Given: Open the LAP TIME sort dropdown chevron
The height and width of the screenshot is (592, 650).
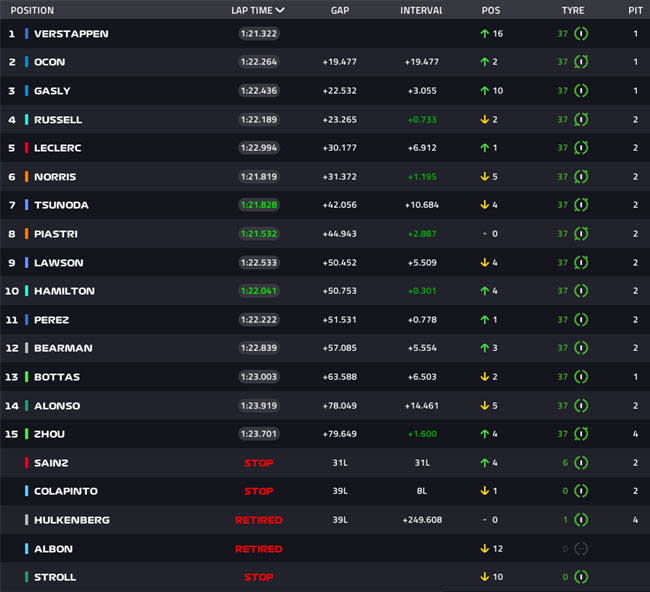Looking at the screenshot, I should click(280, 10).
